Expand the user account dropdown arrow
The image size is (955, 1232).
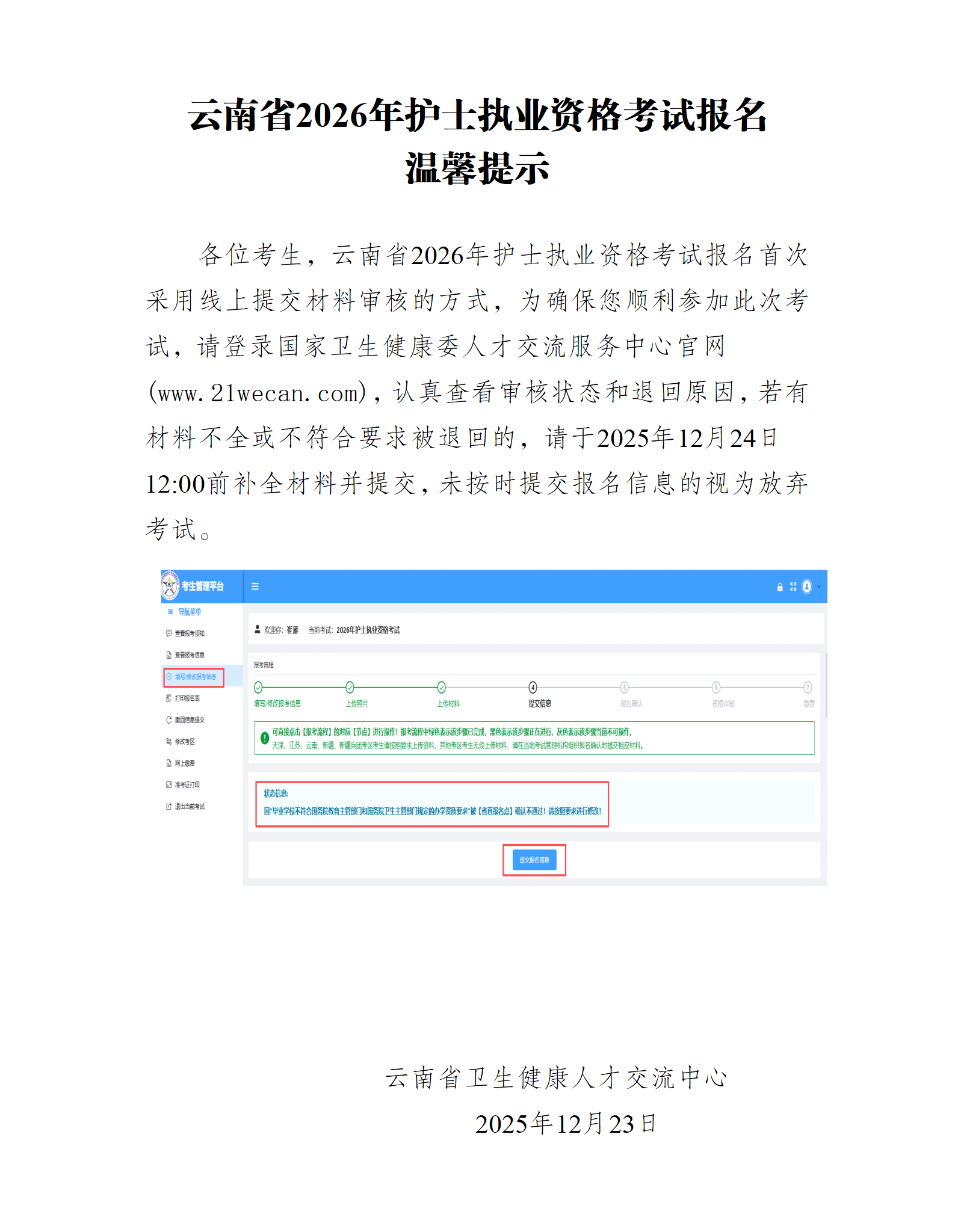[819, 587]
